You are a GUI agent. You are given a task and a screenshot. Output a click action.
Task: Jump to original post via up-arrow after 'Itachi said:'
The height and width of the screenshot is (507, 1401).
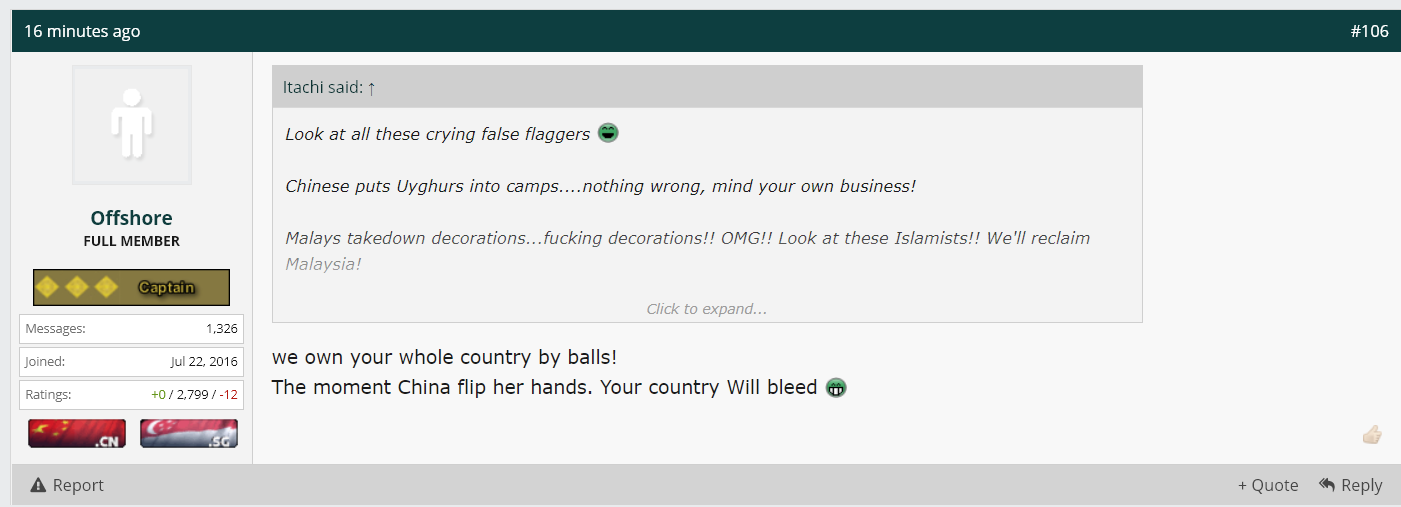coord(371,87)
